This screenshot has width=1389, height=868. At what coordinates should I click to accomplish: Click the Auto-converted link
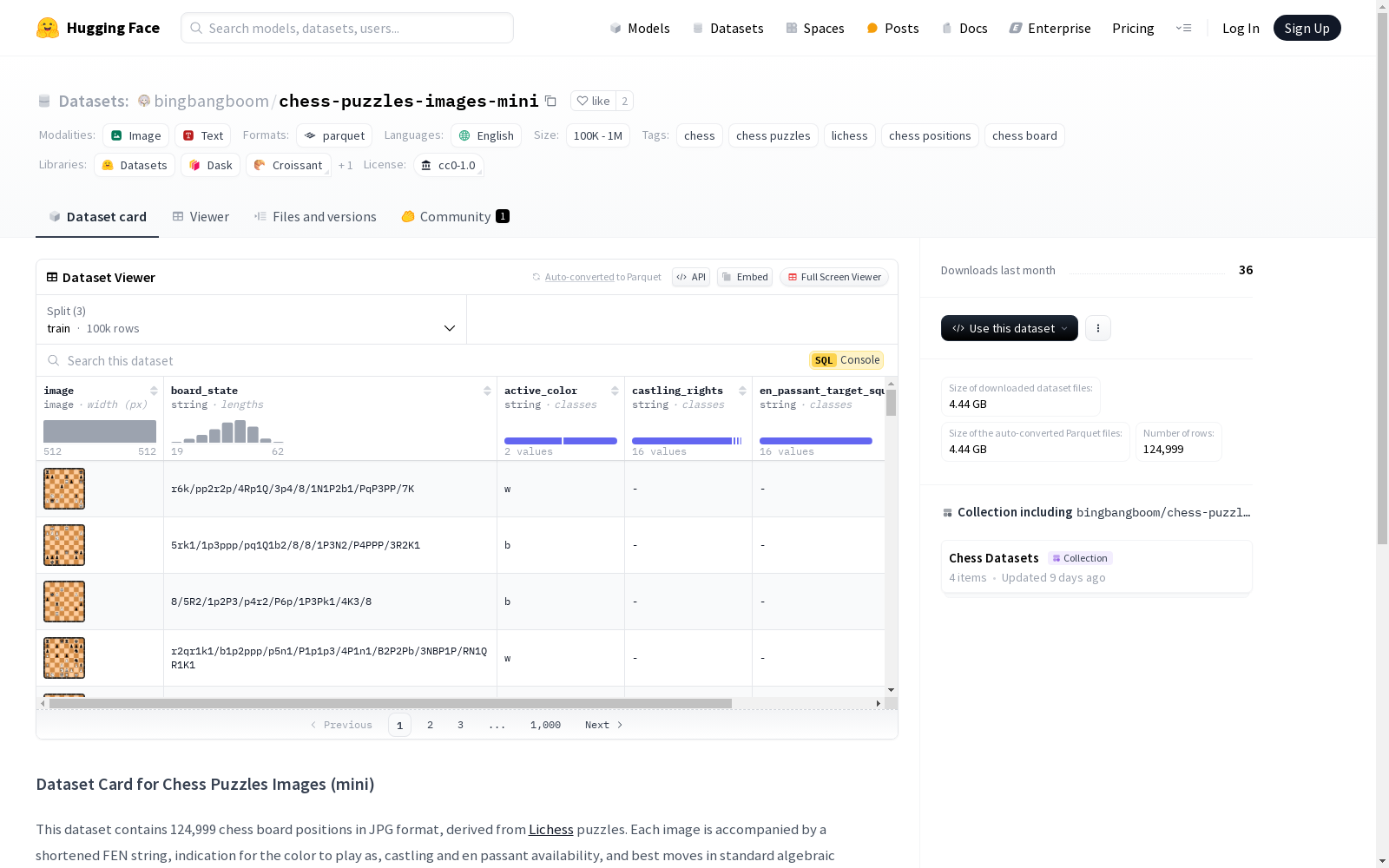coord(579,277)
